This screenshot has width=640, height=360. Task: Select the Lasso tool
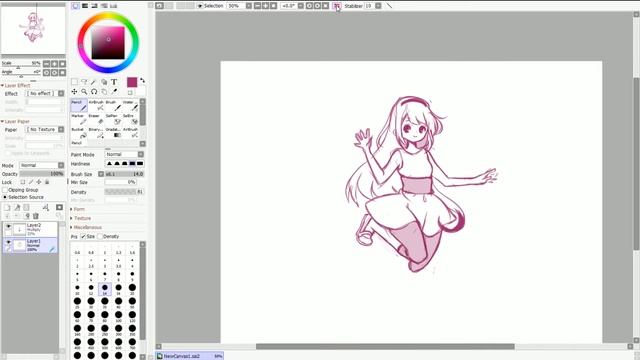click(x=84, y=82)
